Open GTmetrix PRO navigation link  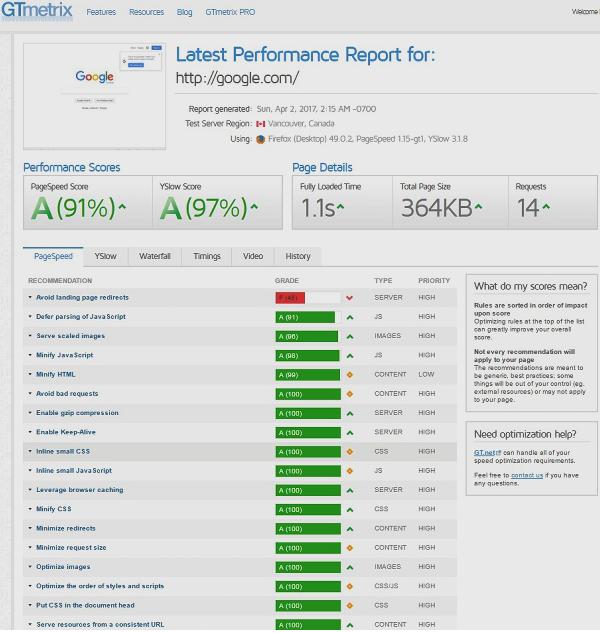coord(230,12)
